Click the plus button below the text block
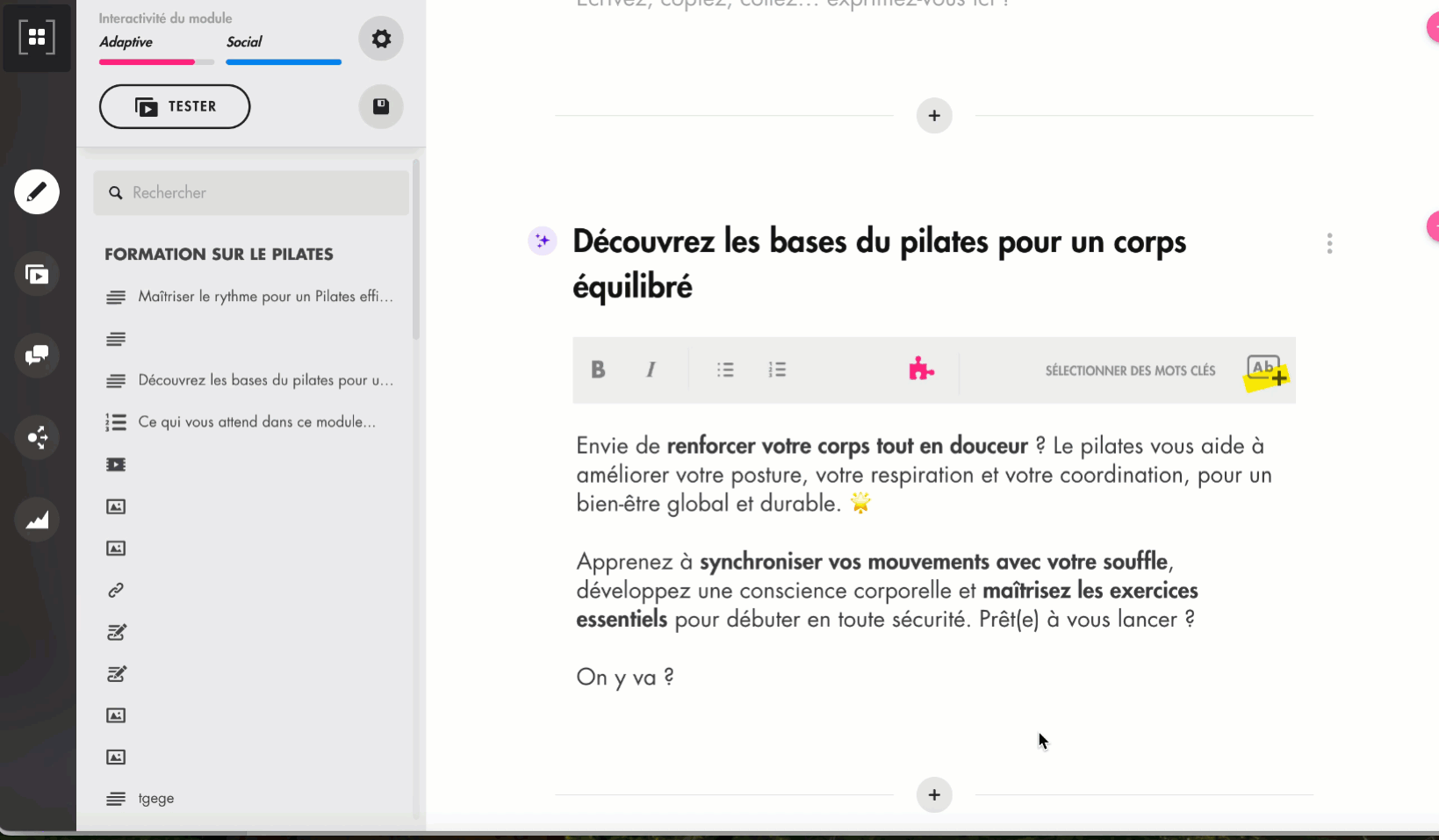Image resolution: width=1439 pixels, height=840 pixels. tap(934, 794)
